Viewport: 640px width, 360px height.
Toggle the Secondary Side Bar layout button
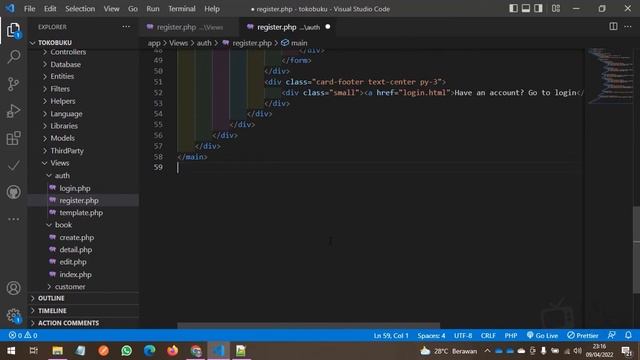538,9
